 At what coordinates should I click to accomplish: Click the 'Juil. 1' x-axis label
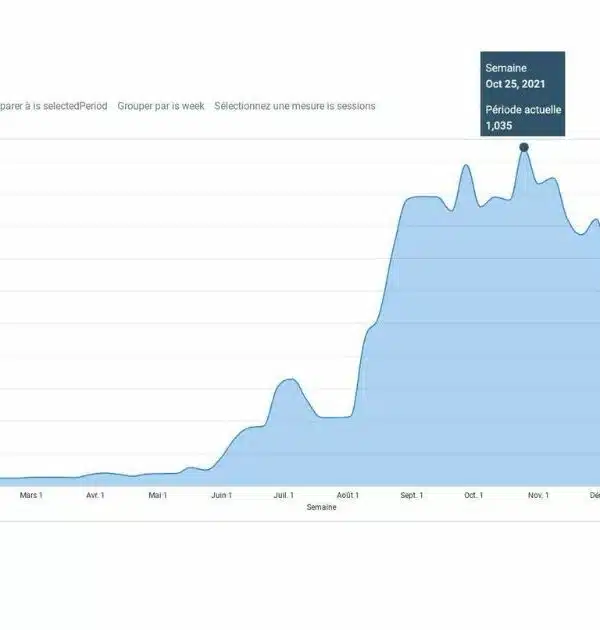284,495
